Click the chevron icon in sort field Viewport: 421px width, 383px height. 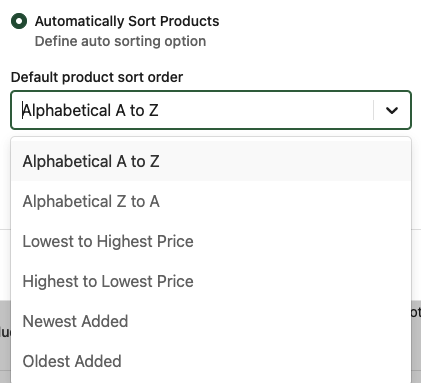pos(392,110)
